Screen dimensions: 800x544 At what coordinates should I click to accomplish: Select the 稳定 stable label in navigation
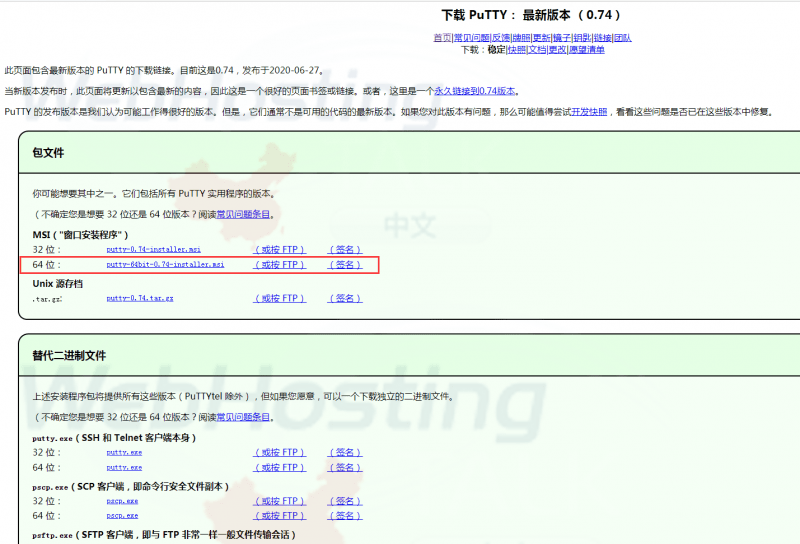[496, 50]
